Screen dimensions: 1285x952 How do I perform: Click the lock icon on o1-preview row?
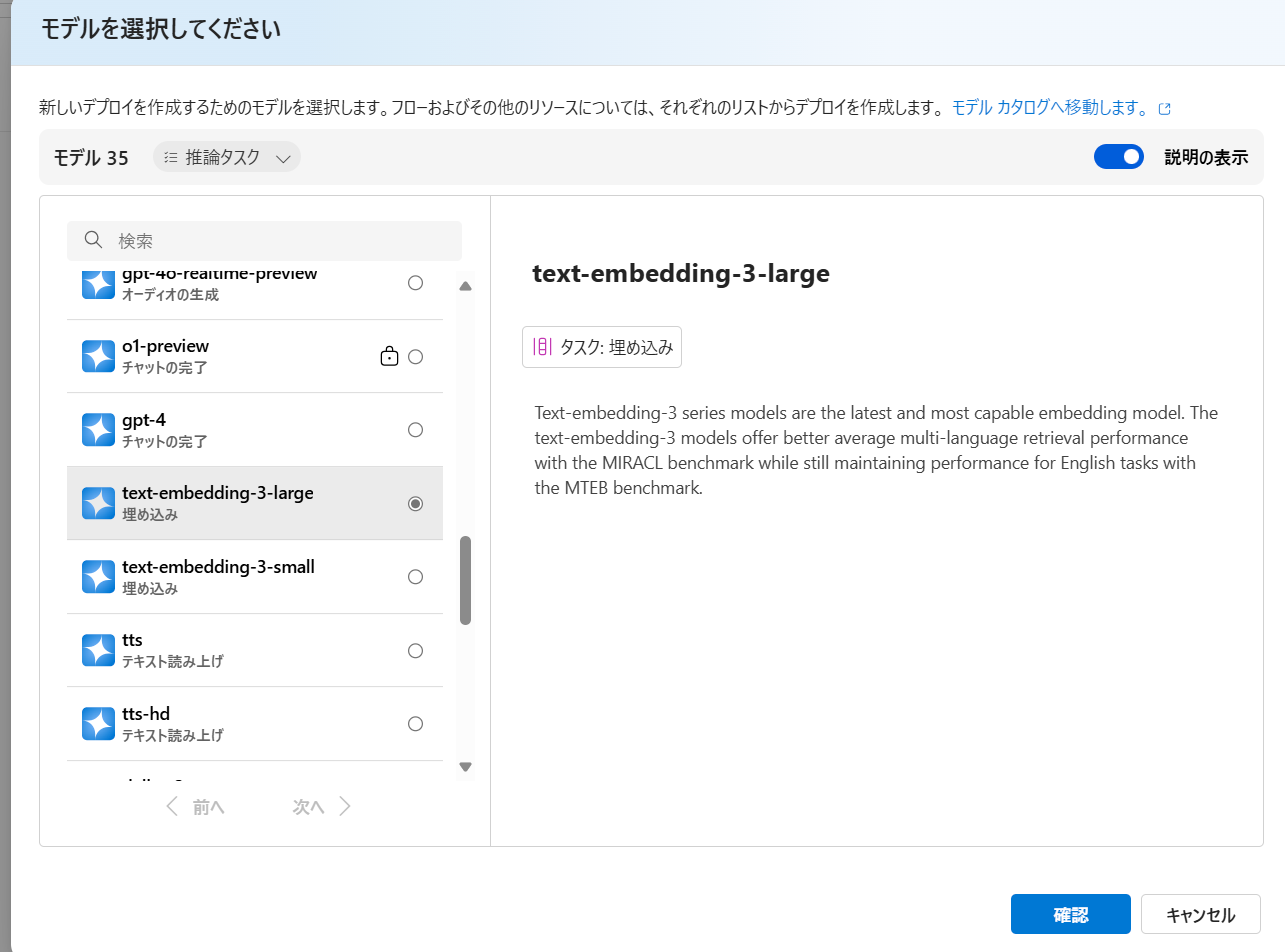tap(390, 356)
